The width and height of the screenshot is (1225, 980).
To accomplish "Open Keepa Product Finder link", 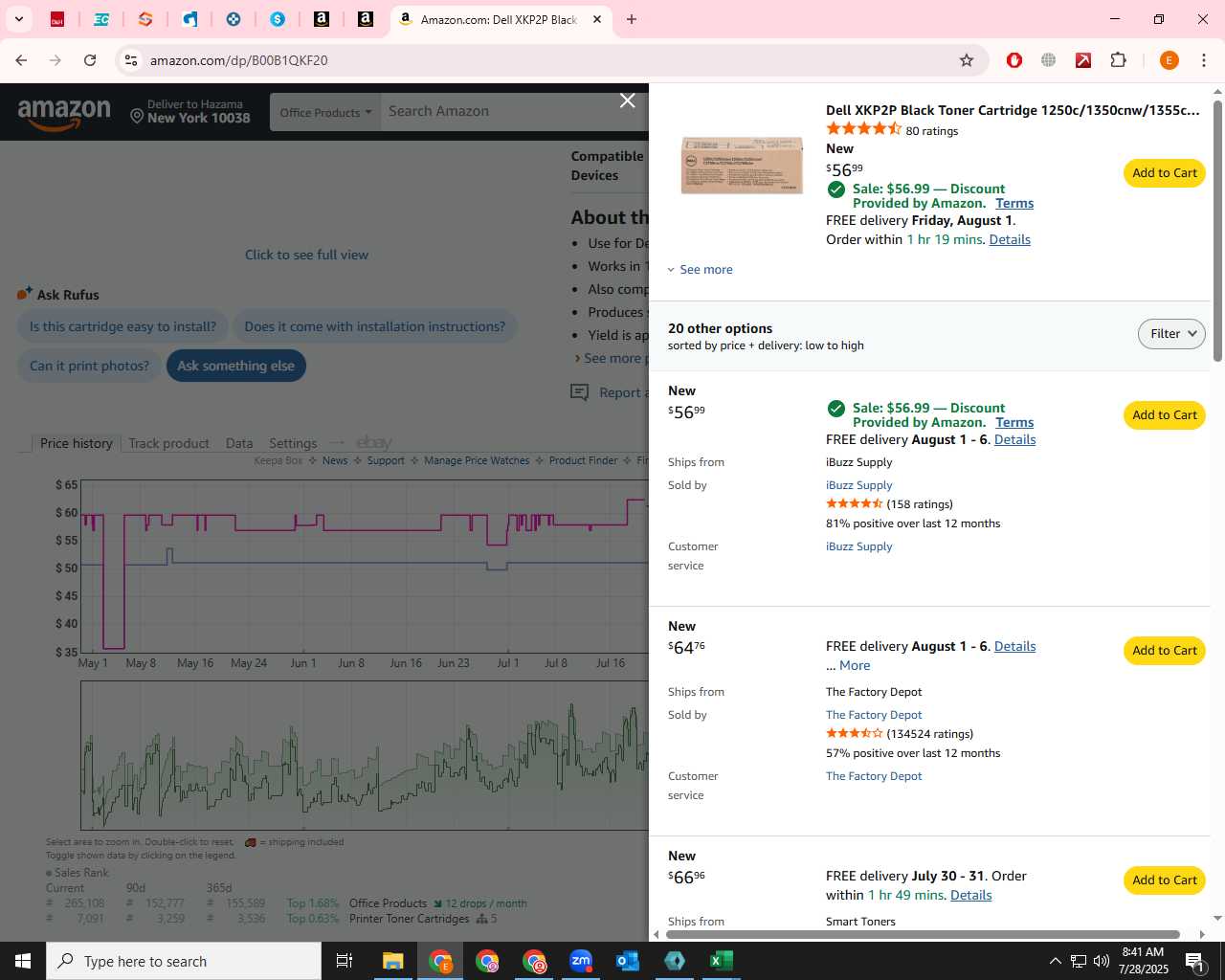I will pyautogui.click(x=583, y=460).
